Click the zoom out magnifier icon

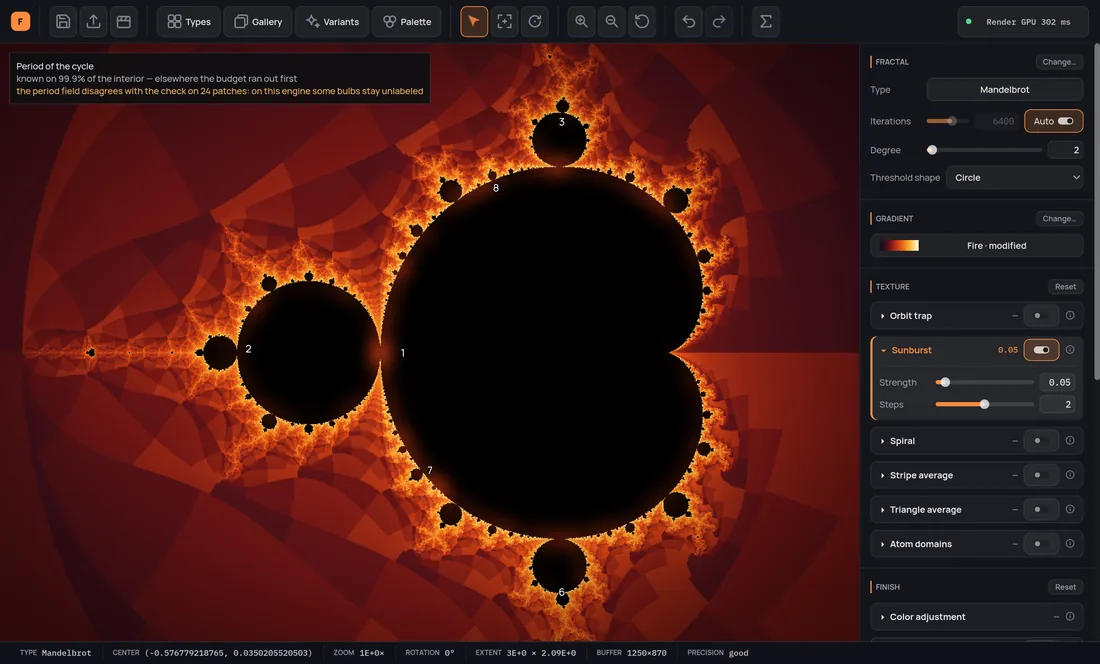coord(612,22)
